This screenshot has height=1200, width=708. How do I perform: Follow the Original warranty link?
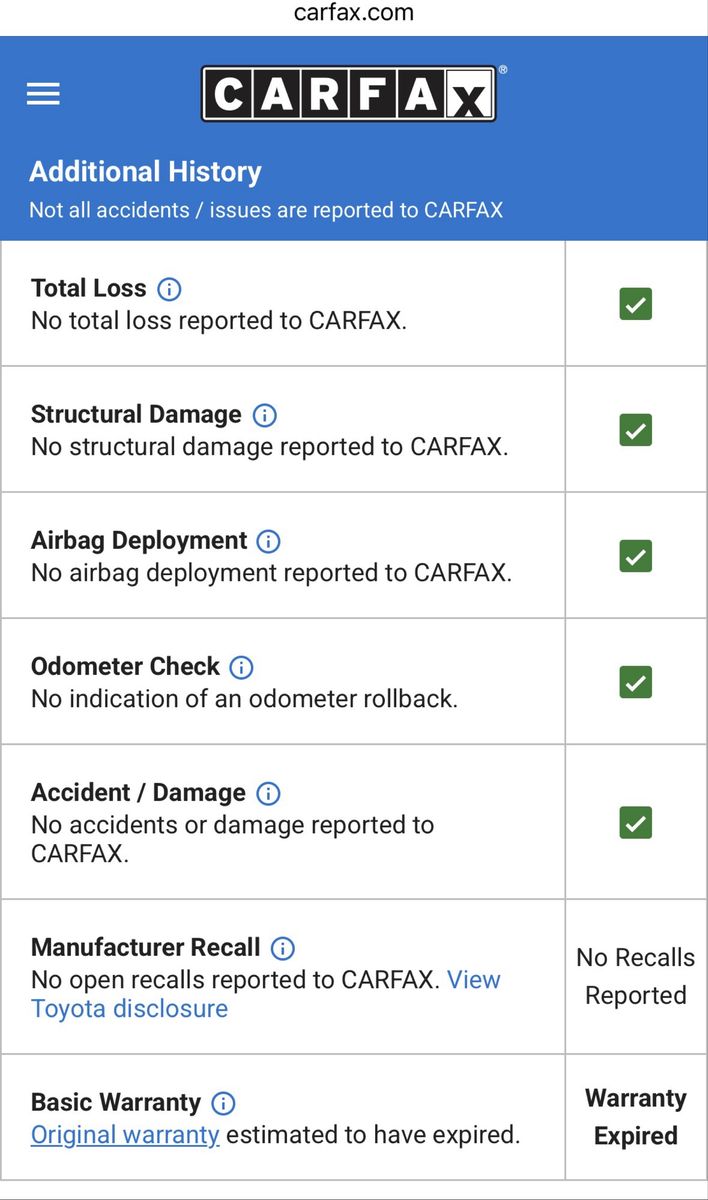(x=125, y=1135)
